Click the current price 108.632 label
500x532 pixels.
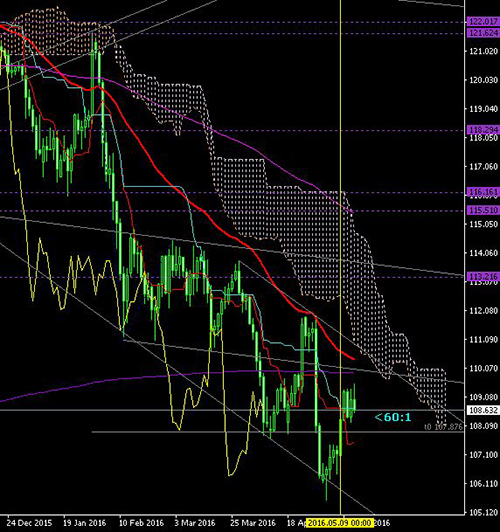[x=483, y=410]
